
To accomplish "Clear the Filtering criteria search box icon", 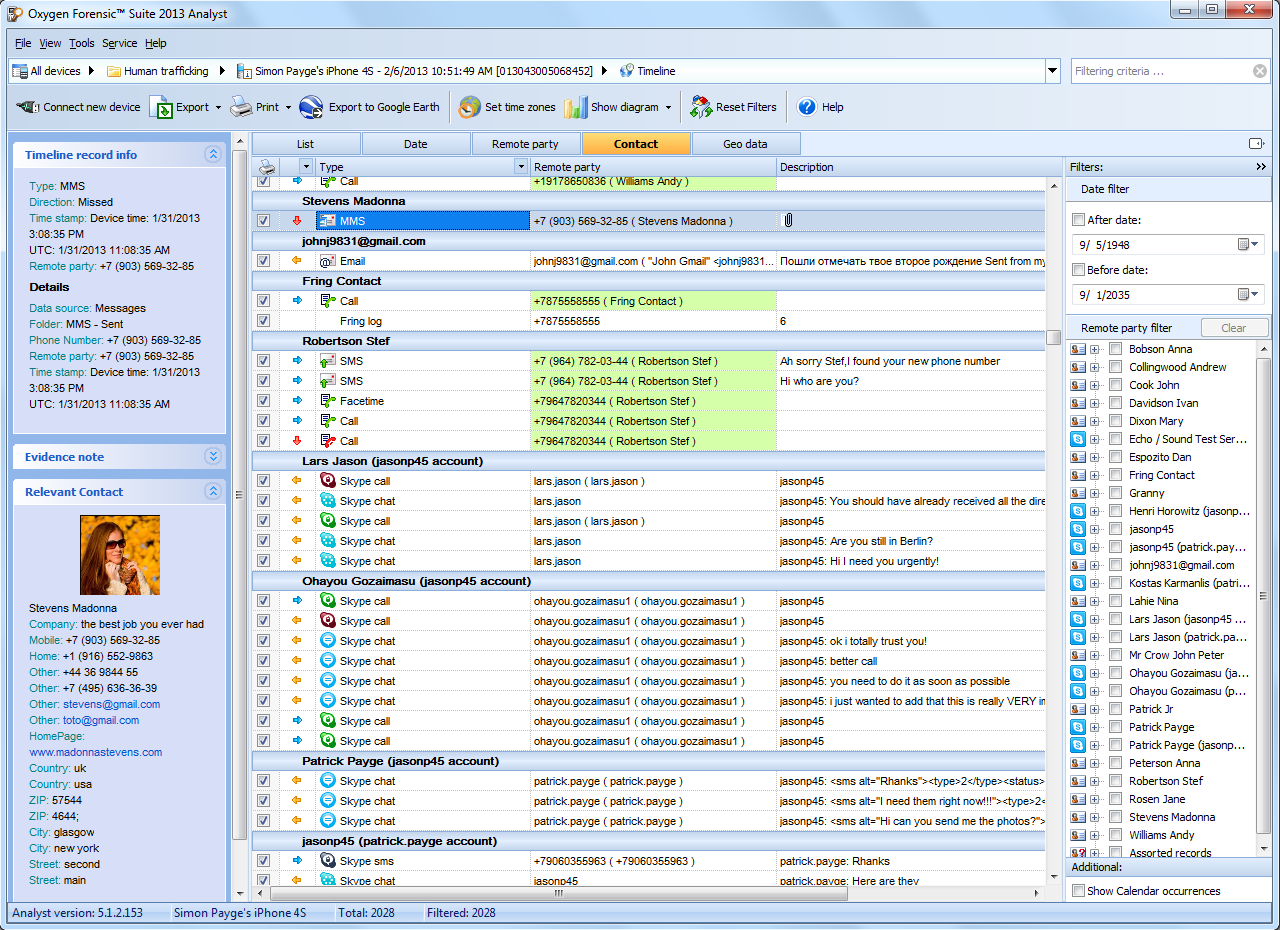I will [1260, 71].
